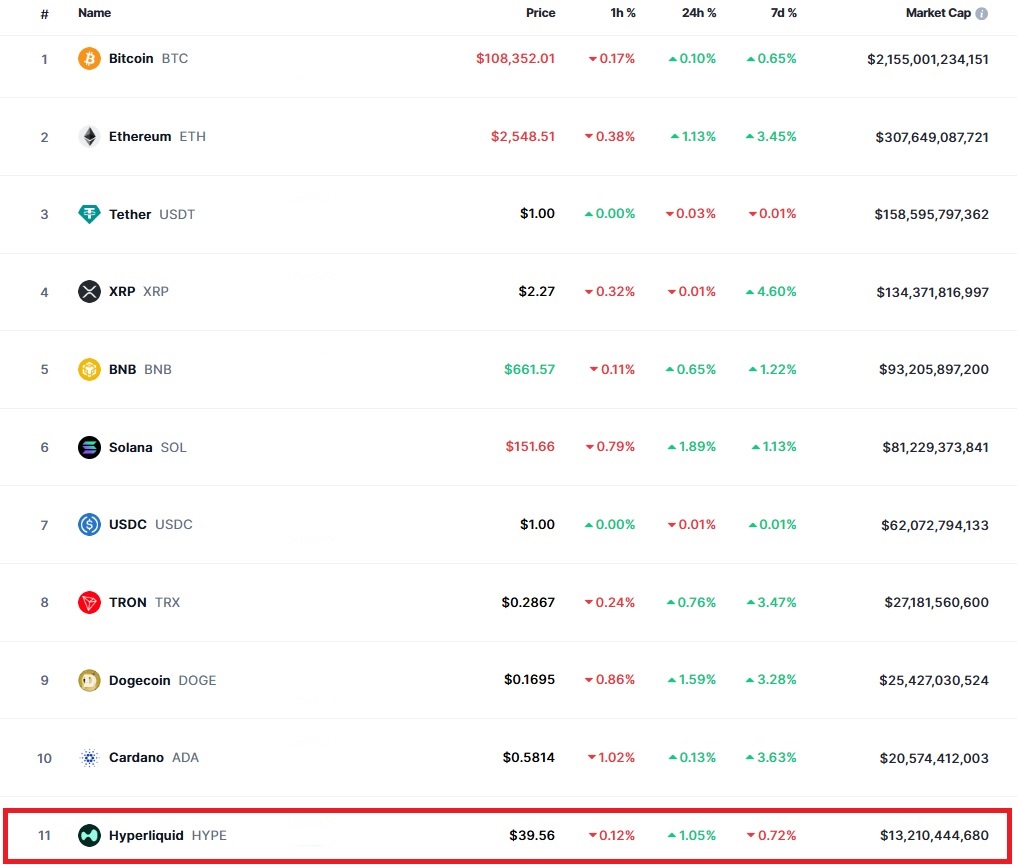This screenshot has height=867, width=1017.
Task: Sort table by rank # column
Action: point(44,14)
